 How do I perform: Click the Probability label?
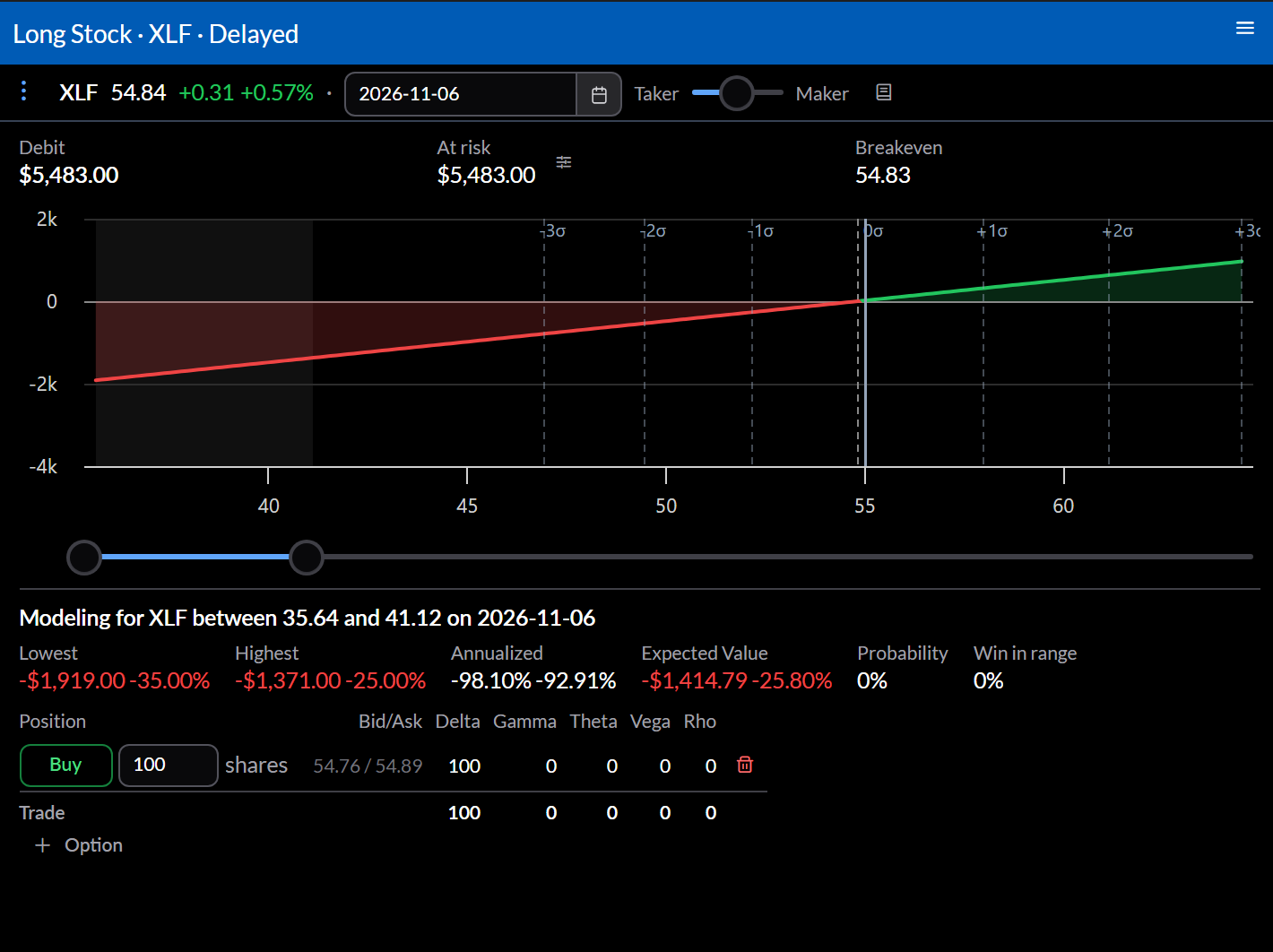click(902, 653)
